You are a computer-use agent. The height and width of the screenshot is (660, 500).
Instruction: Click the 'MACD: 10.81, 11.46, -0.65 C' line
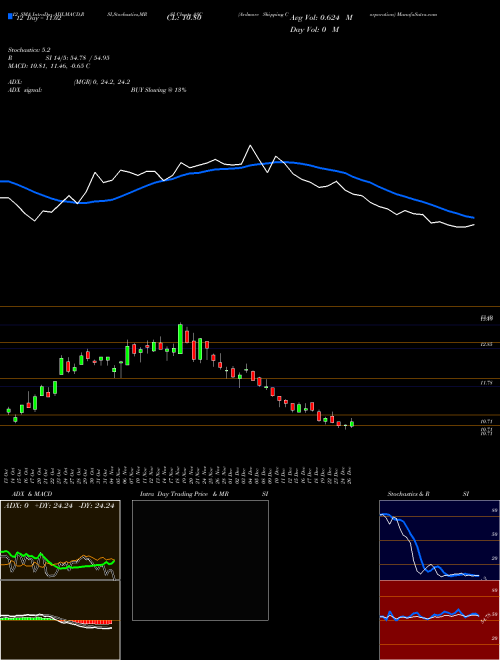coord(49,66)
